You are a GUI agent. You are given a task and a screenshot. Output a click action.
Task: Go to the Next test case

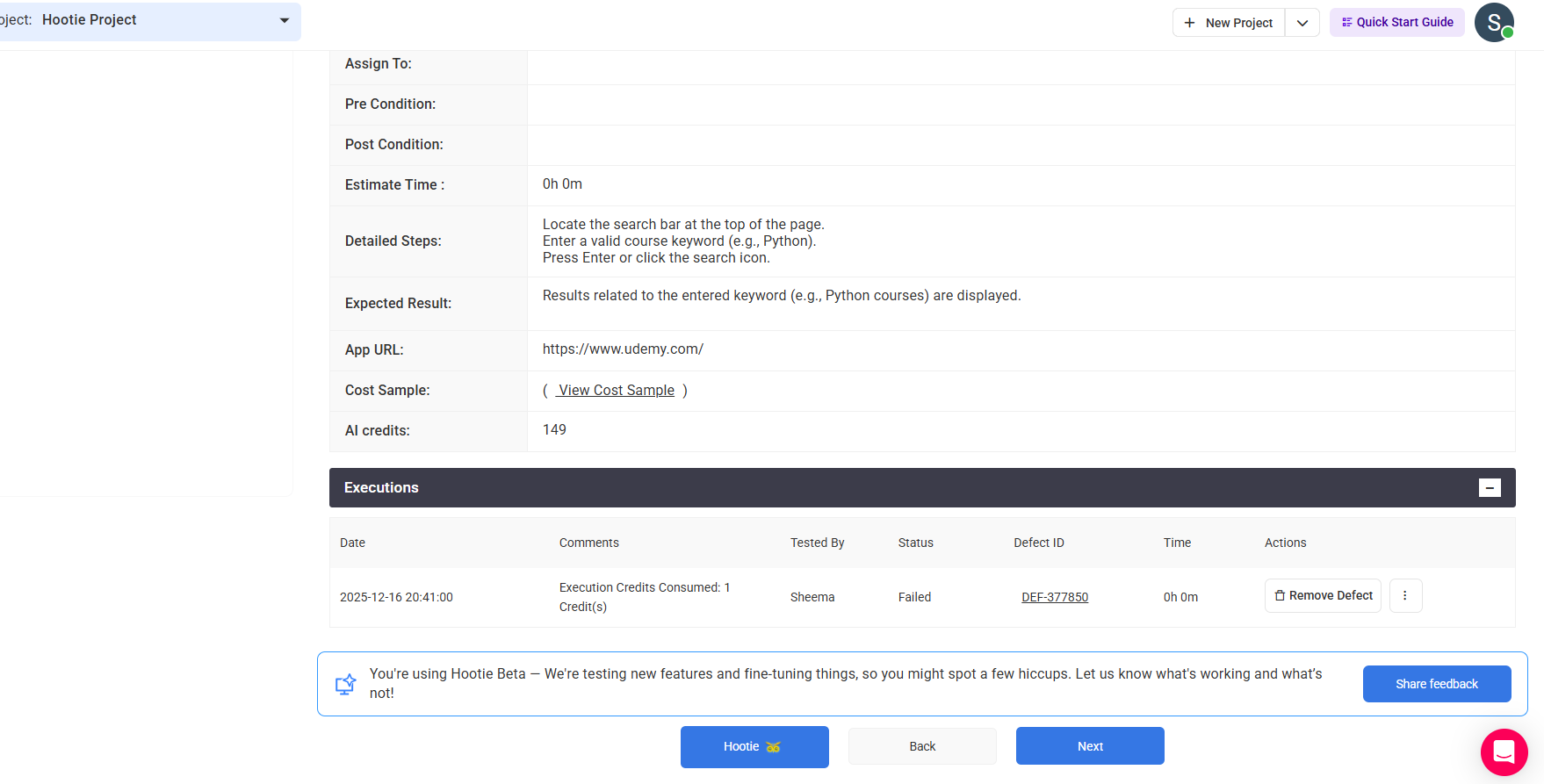1090,746
